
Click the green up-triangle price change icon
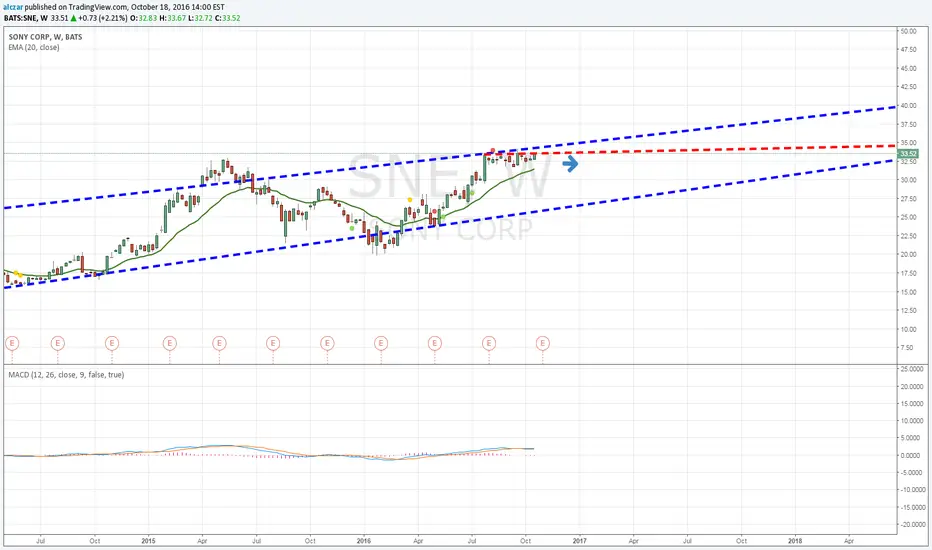pos(73,18)
